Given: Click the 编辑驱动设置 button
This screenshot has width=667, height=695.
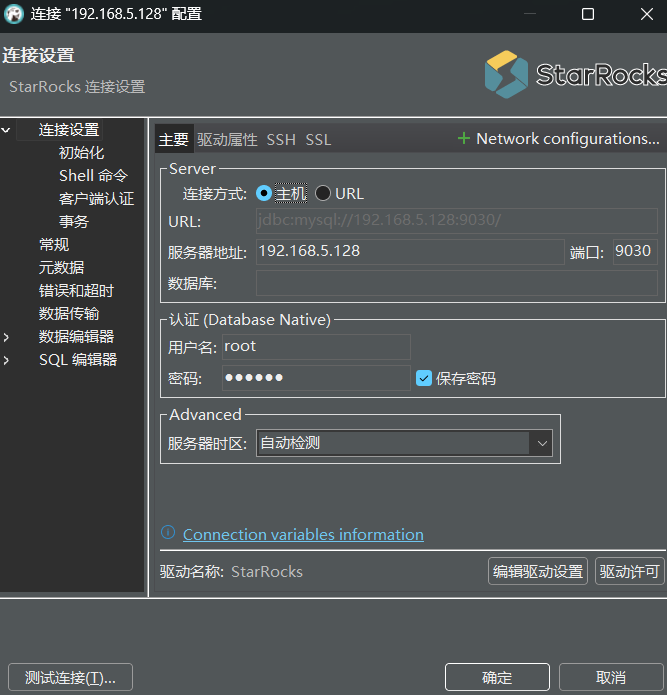Looking at the screenshot, I should click(x=538, y=571).
